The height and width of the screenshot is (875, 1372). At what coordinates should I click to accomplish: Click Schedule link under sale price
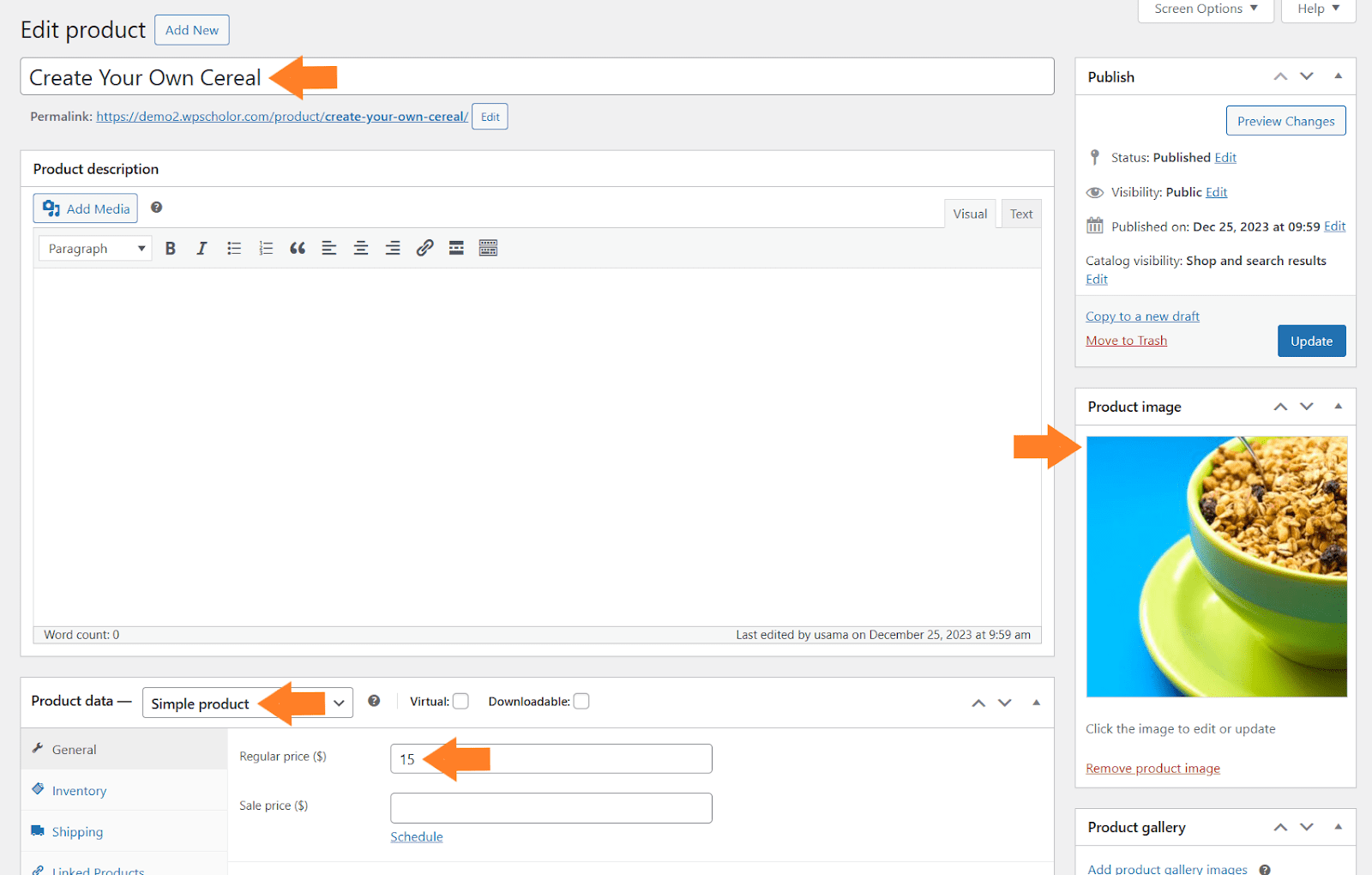[x=417, y=837]
